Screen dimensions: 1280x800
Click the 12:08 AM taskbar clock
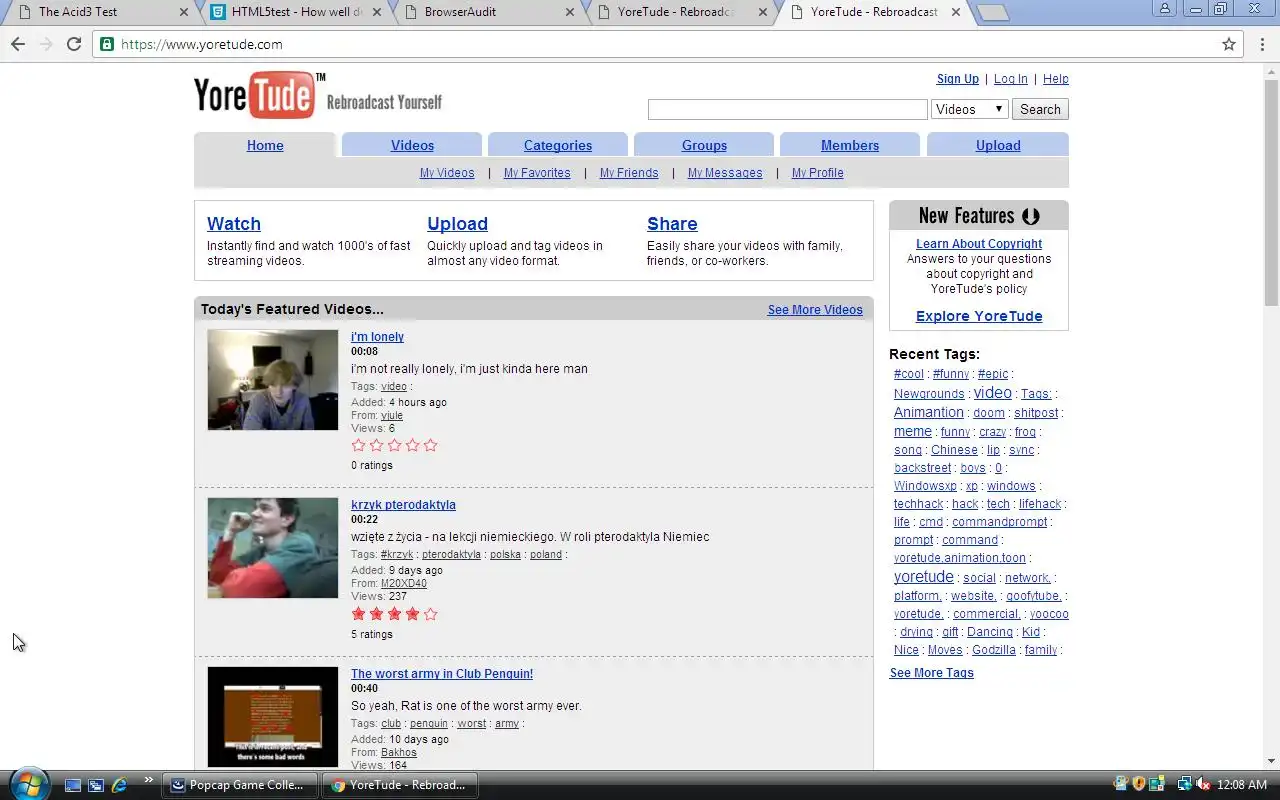1243,785
